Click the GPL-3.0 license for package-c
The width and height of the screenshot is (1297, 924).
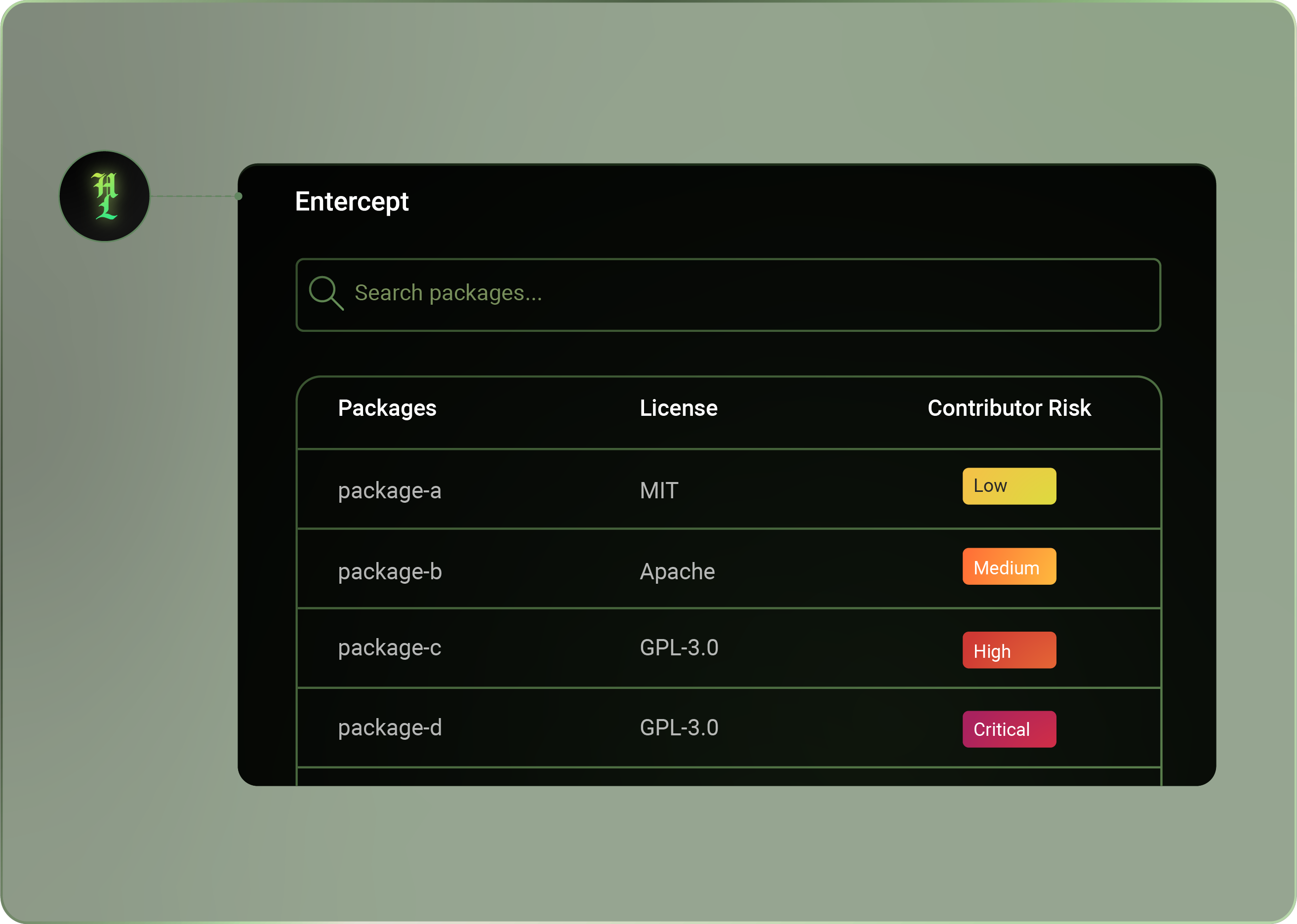click(x=679, y=648)
